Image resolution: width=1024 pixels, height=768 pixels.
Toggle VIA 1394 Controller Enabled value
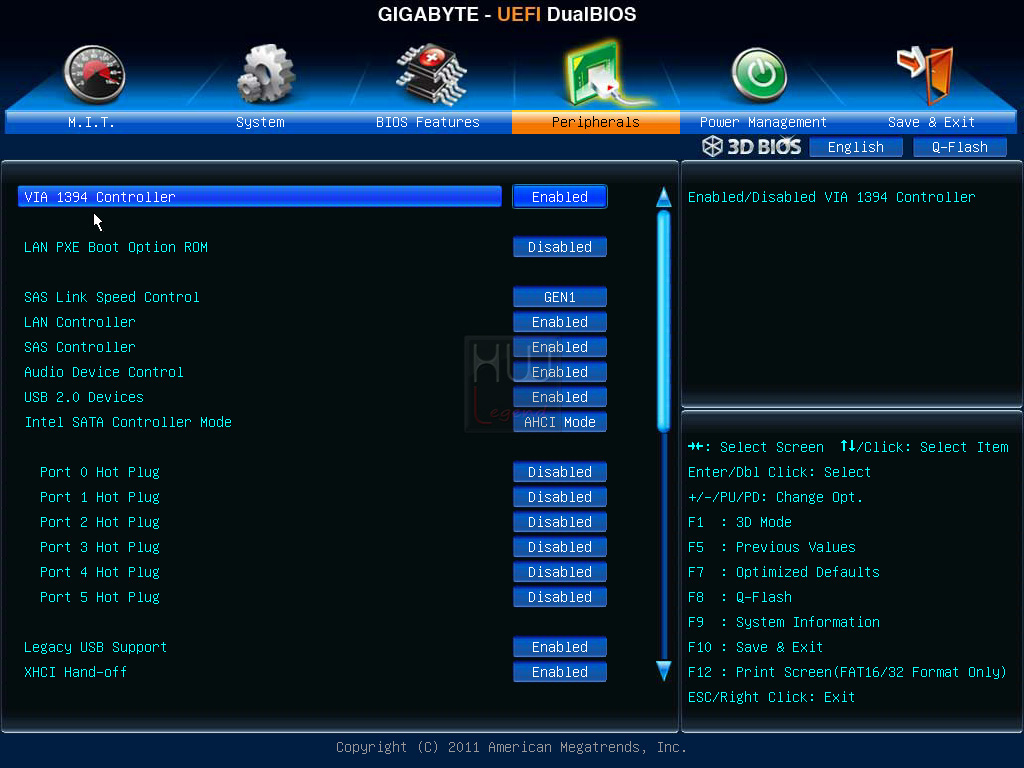[560, 197]
